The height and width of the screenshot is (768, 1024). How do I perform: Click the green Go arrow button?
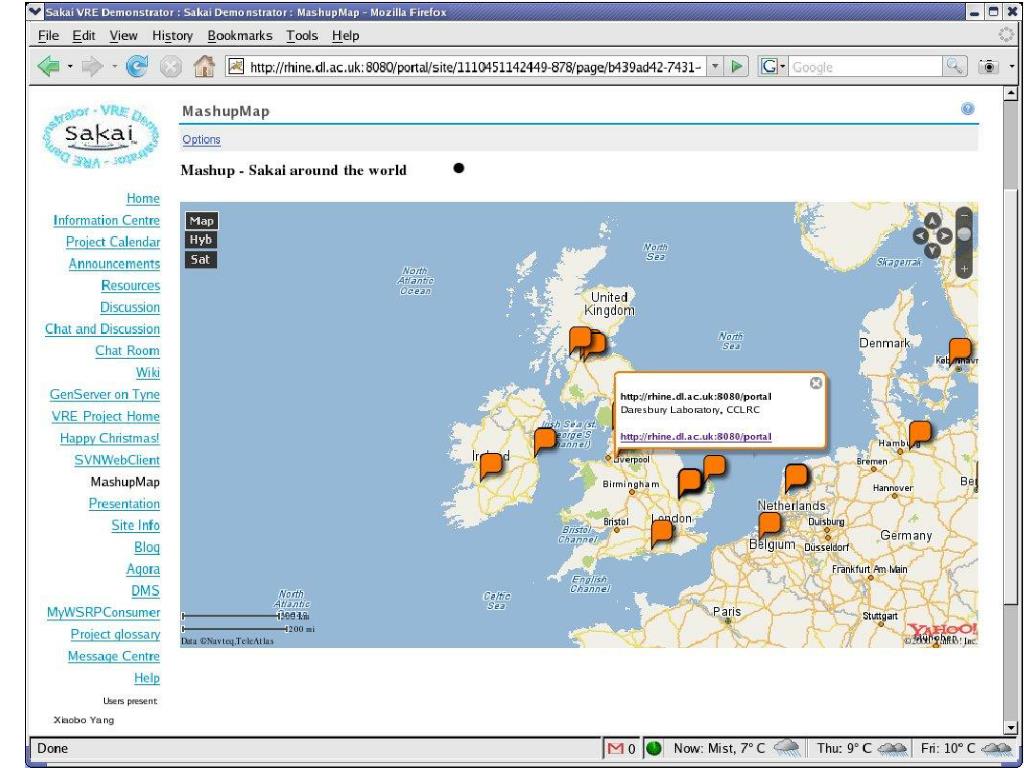point(737,66)
